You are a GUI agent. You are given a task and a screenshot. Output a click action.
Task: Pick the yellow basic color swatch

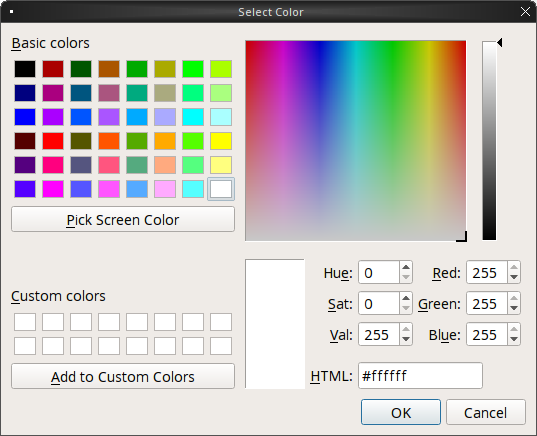point(221,141)
